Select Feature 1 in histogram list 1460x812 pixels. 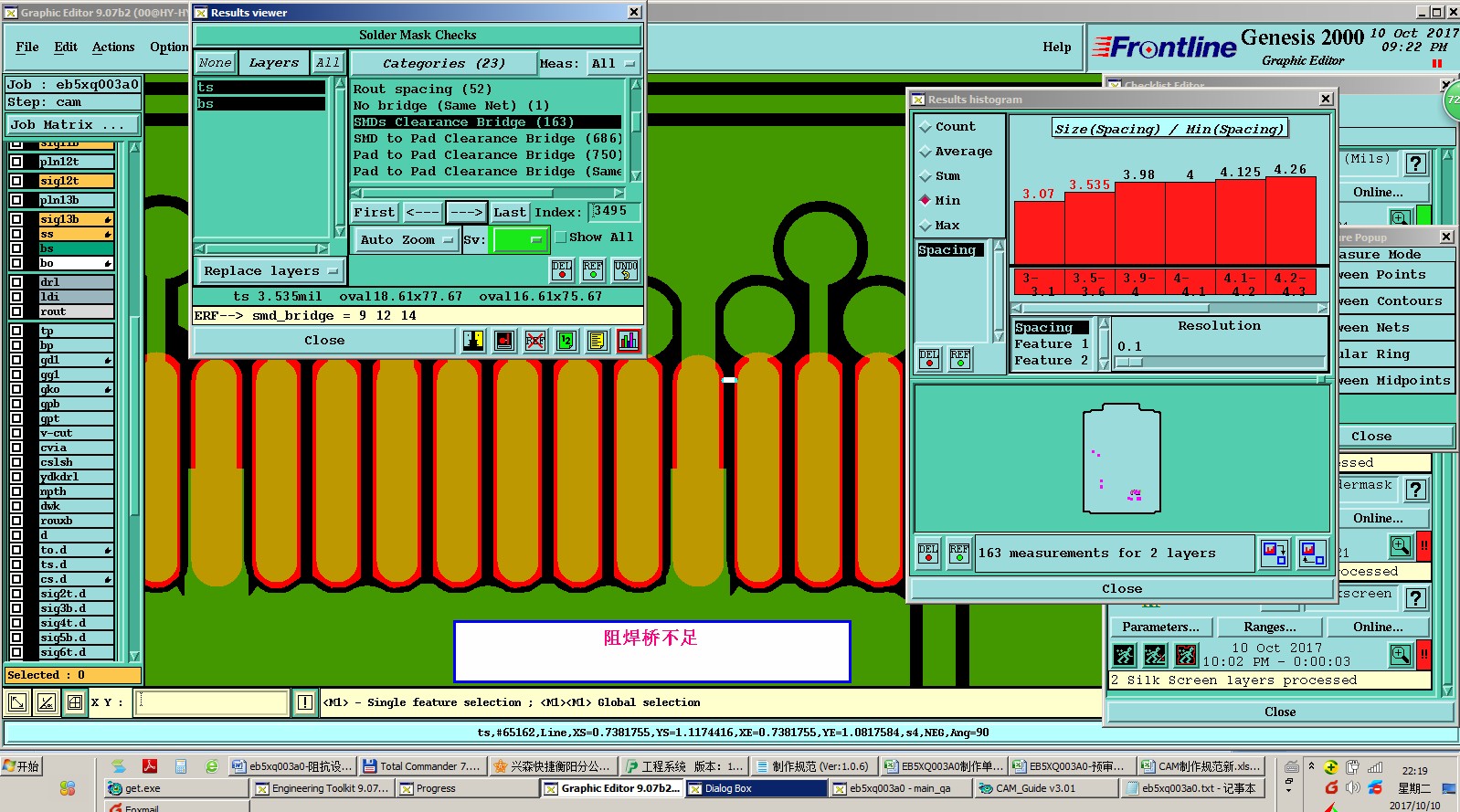(x=1052, y=344)
